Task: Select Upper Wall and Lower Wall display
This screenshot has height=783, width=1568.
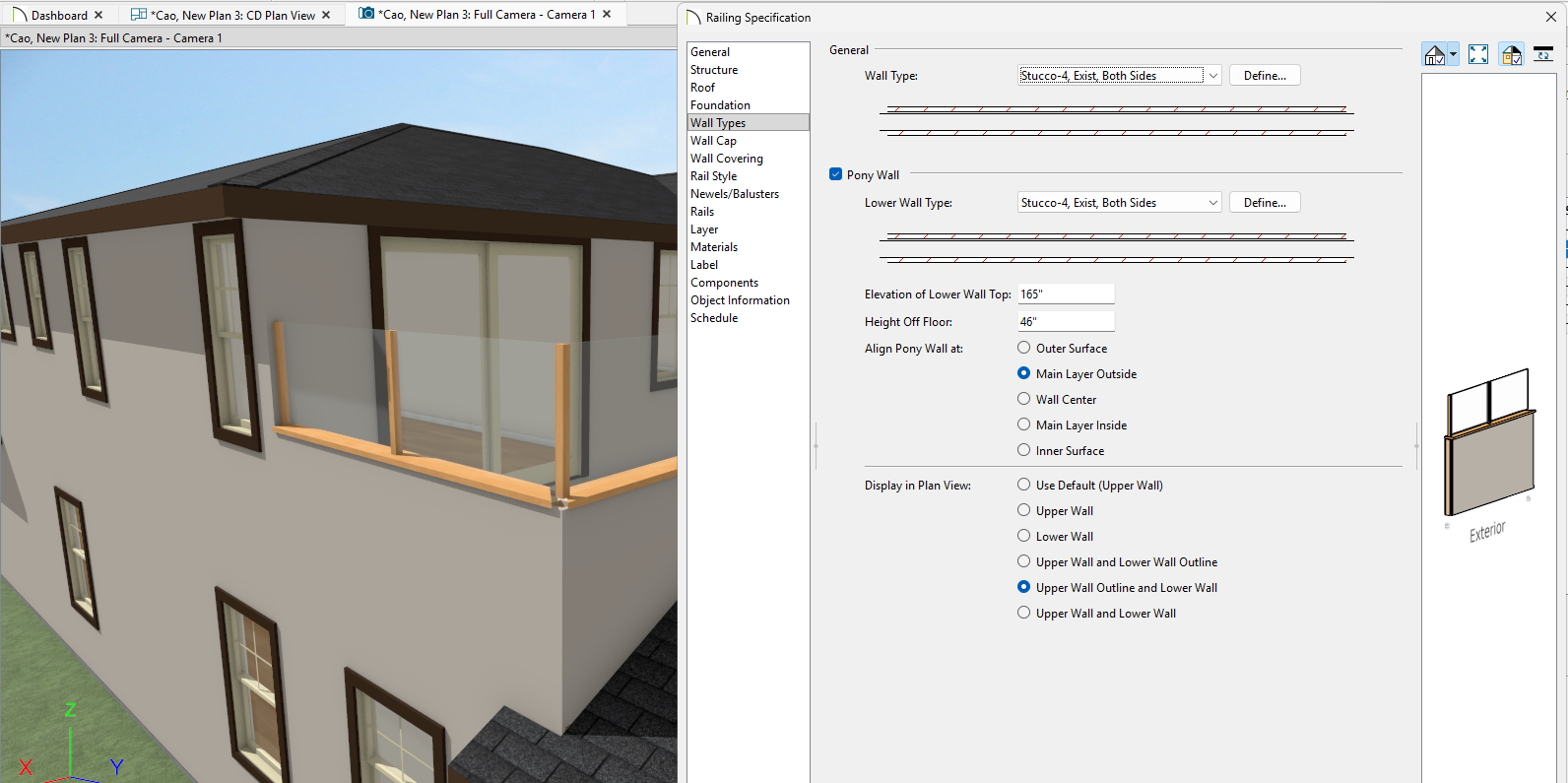Action: 1024,613
